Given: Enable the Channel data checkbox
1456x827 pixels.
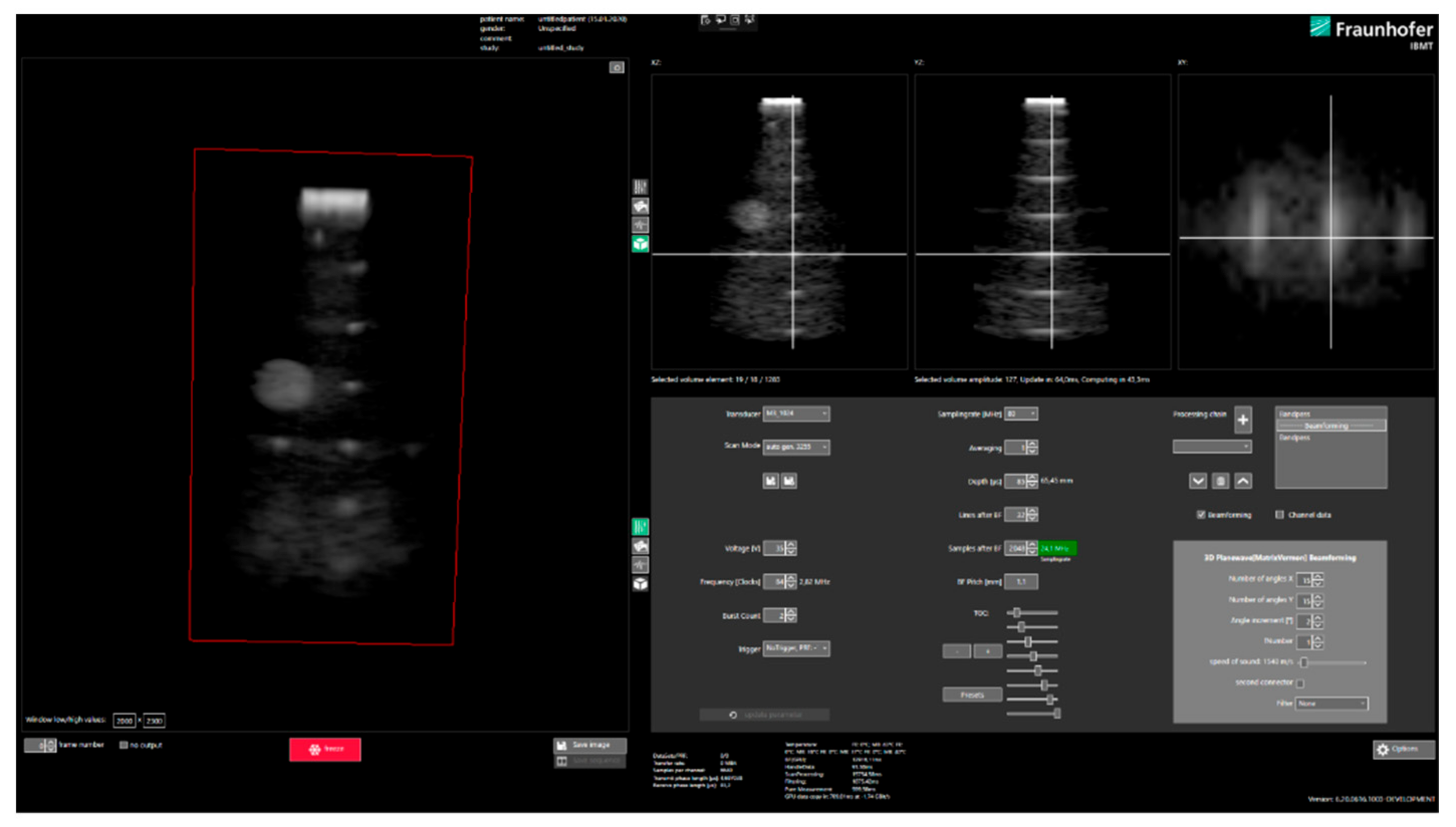Looking at the screenshot, I should click(1279, 514).
